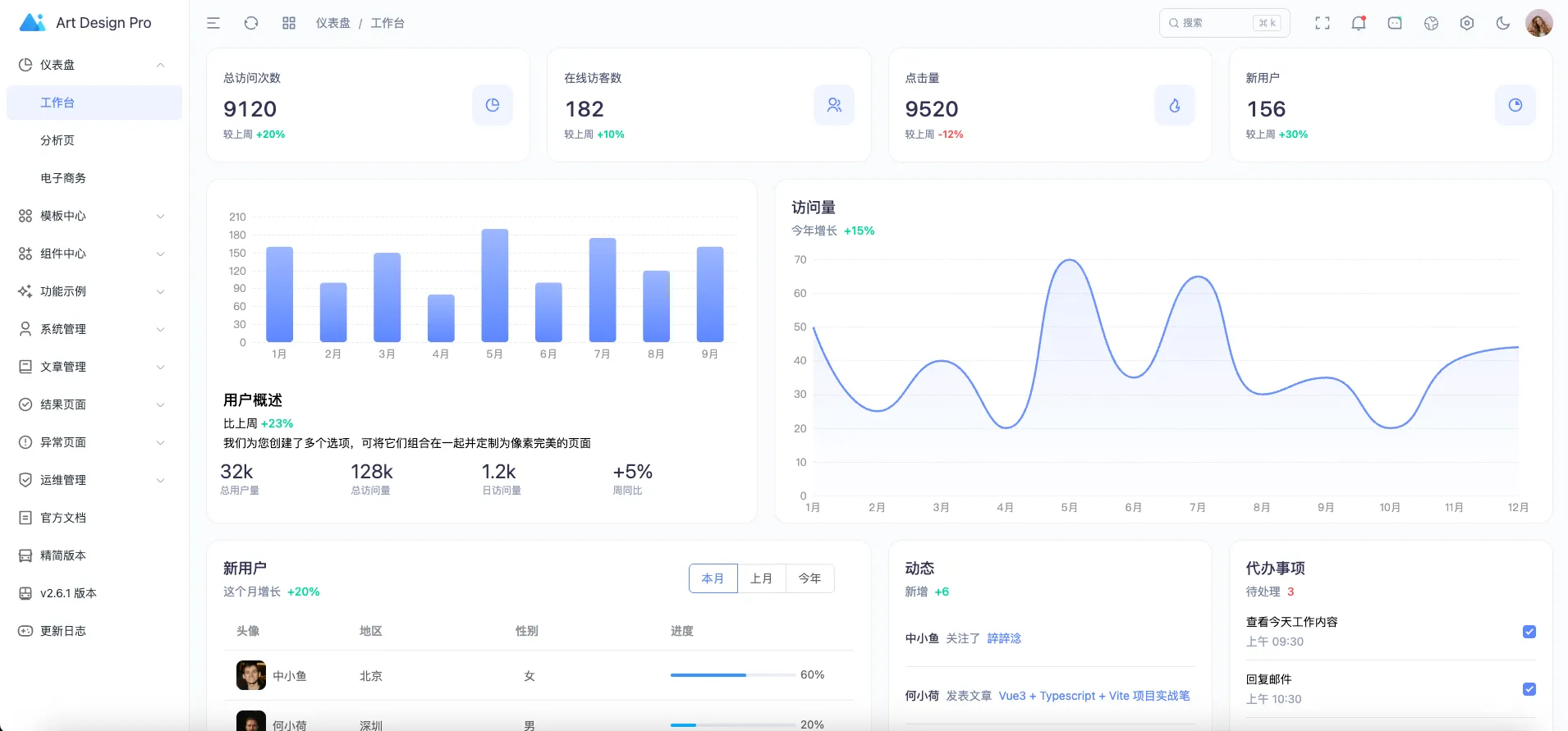Click the 北京 table cell

pyautogui.click(x=371, y=676)
